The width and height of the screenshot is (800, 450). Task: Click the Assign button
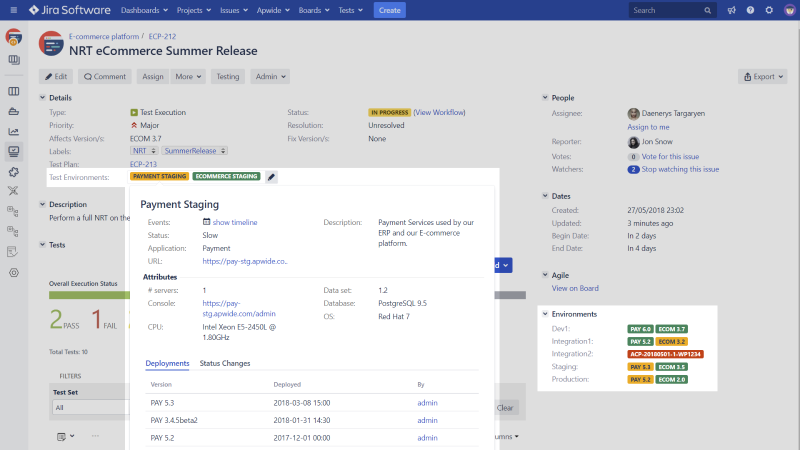pos(153,77)
